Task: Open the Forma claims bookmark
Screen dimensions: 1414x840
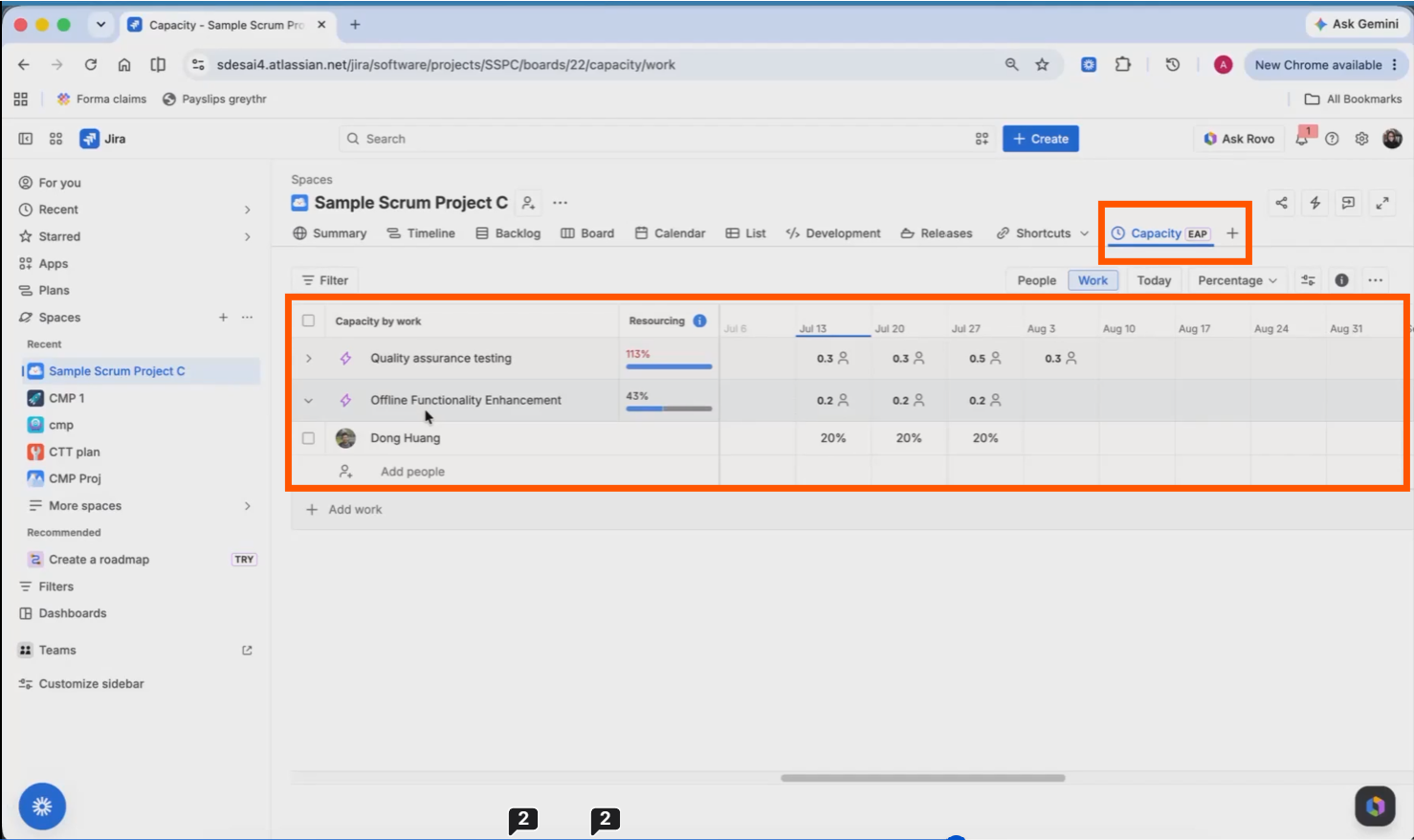Action: coord(101,99)
